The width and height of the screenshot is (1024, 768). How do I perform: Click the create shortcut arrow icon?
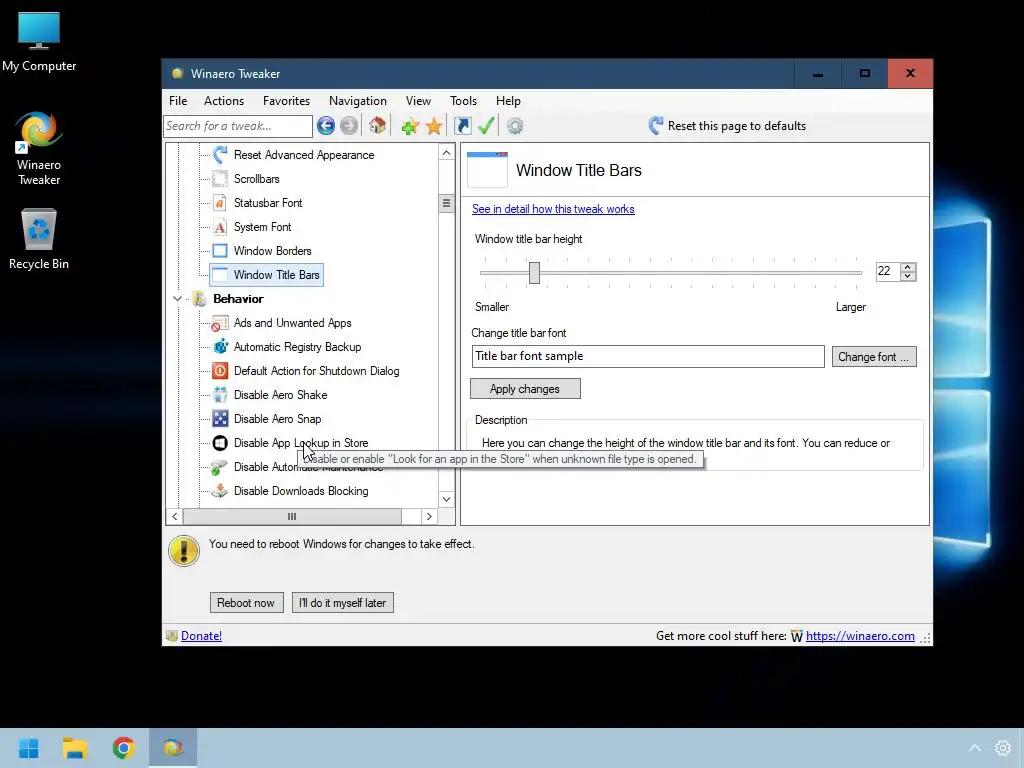click(x=463, y=125)
